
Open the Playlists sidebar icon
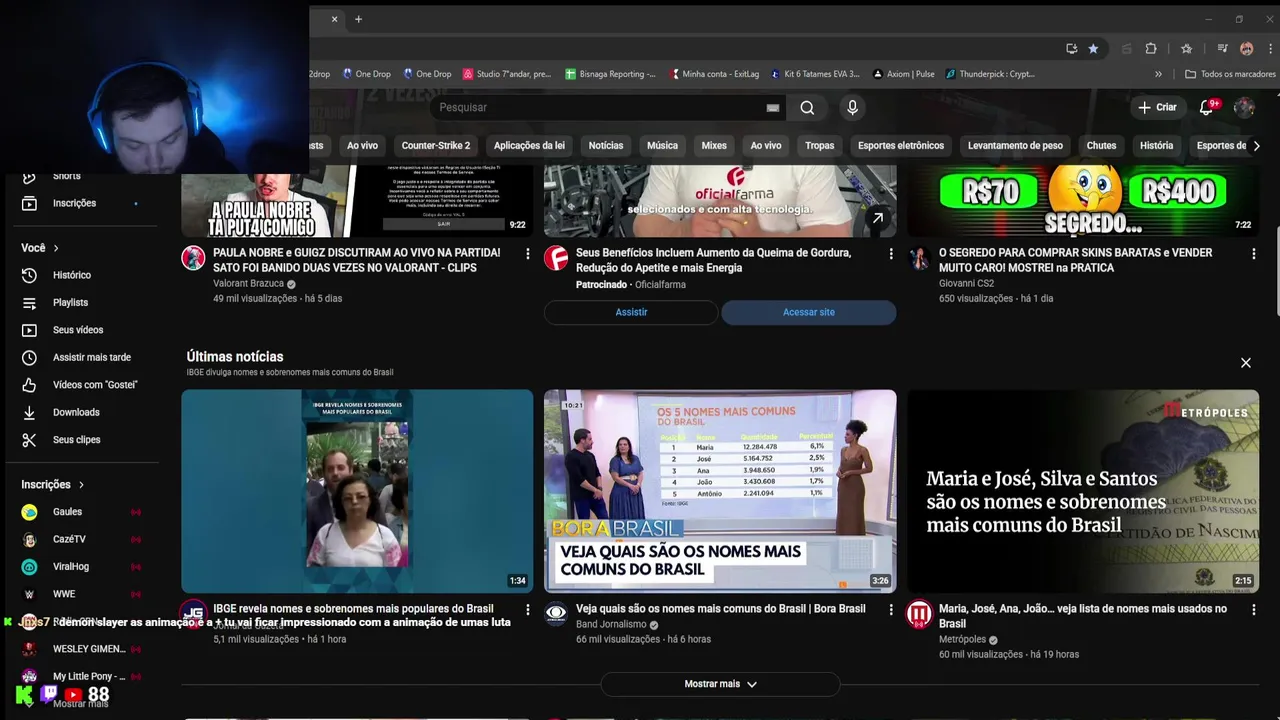click(x=29, y=302)
